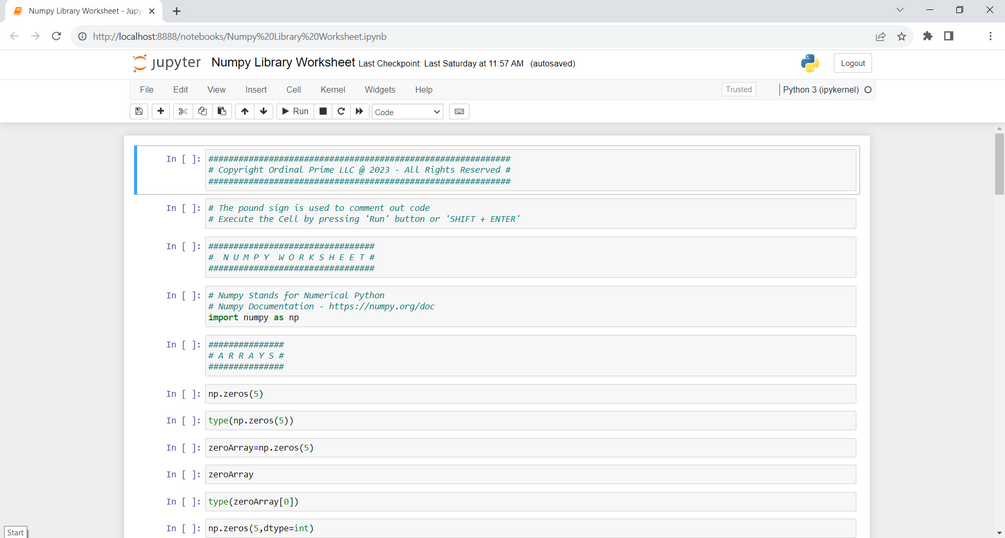Open the Edit menu

coord(181,90)
